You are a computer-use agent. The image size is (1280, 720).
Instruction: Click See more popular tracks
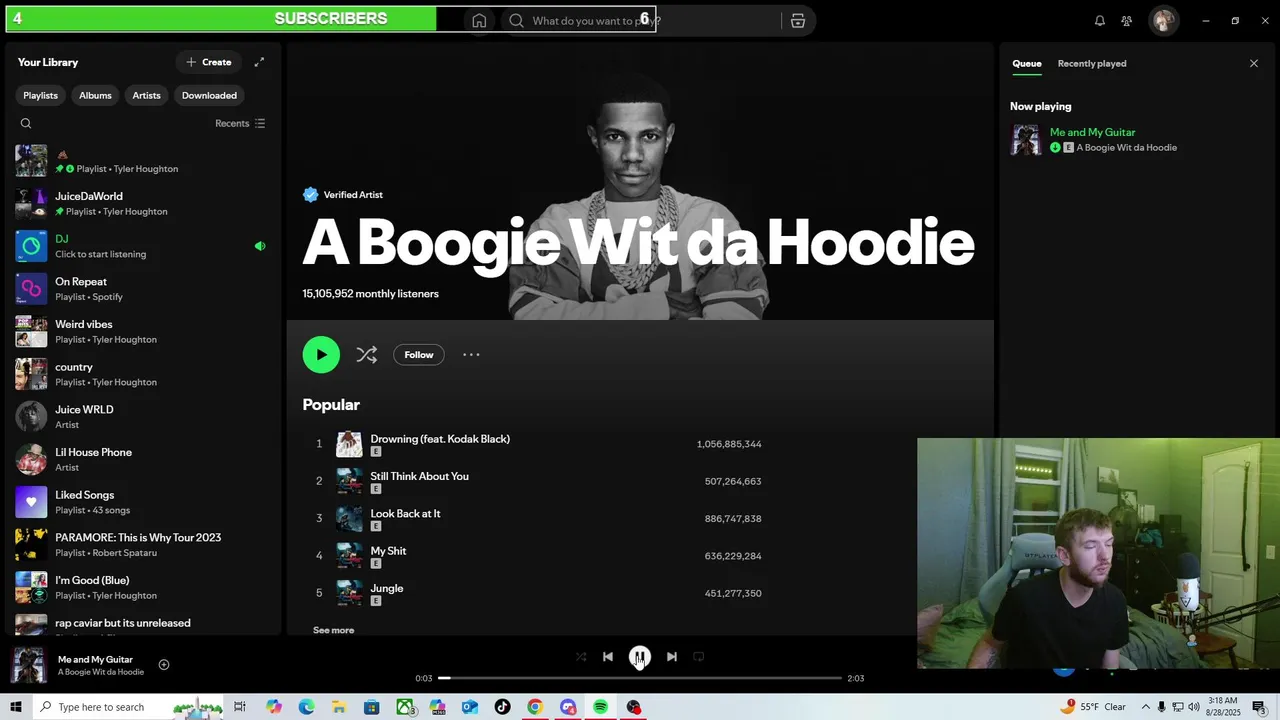(333, 630)
